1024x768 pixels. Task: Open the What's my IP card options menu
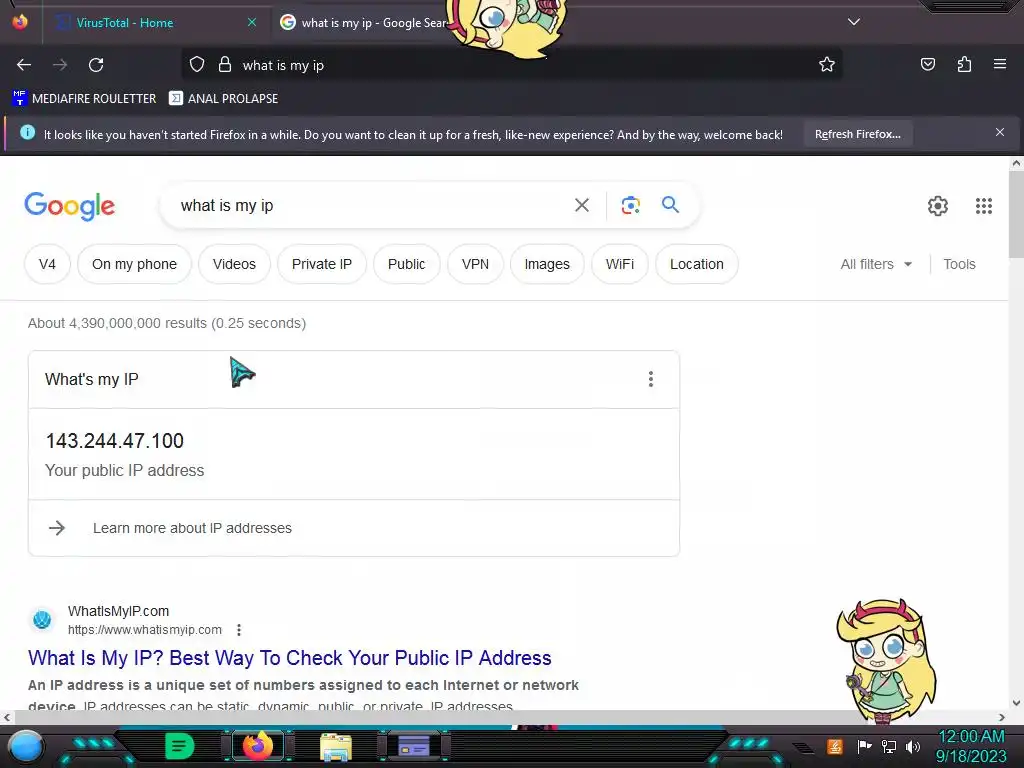pyautogui.click(x=650, y=379)
